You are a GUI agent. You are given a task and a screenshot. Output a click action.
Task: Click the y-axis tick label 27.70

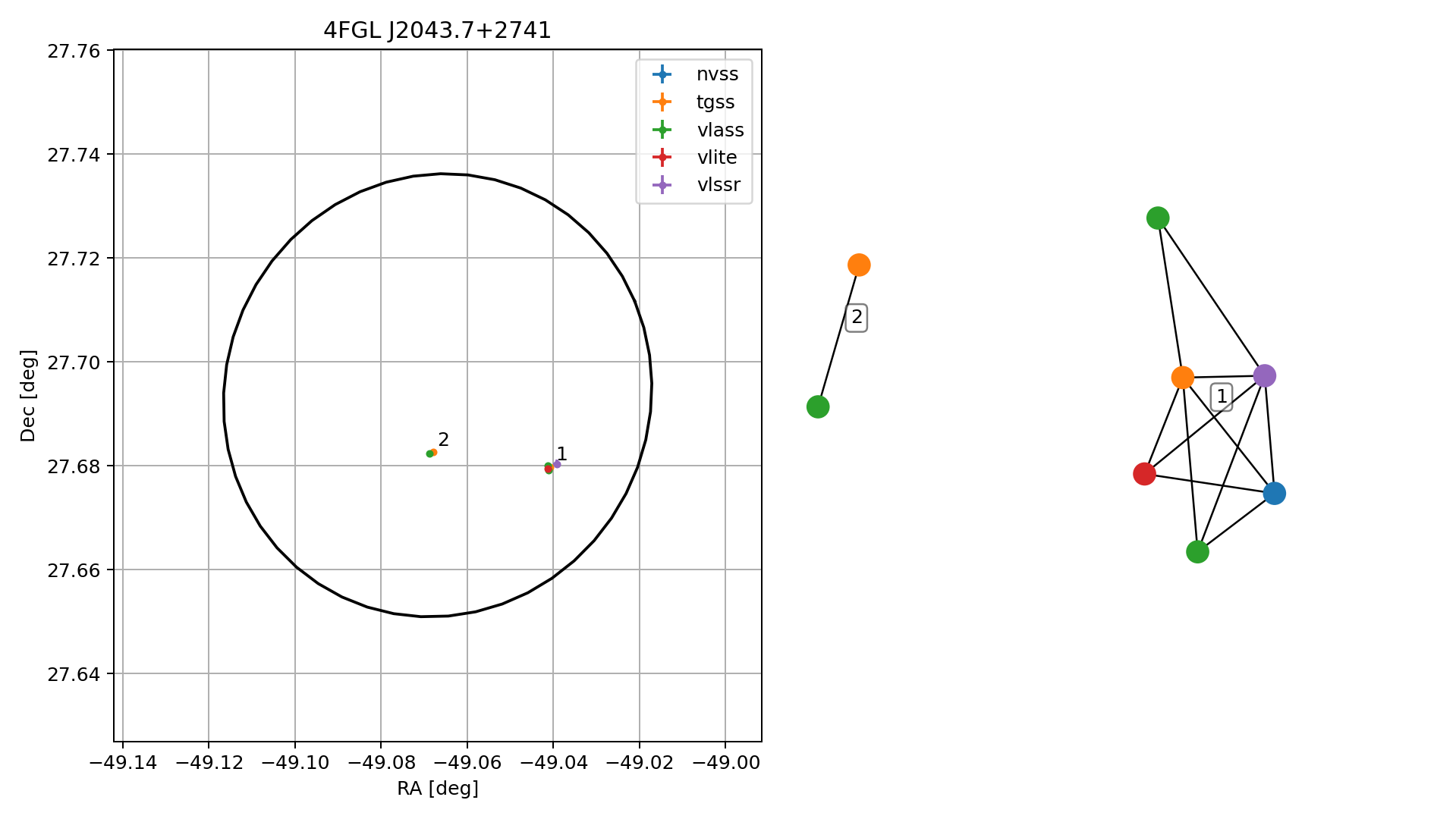(x=74, y=362)
